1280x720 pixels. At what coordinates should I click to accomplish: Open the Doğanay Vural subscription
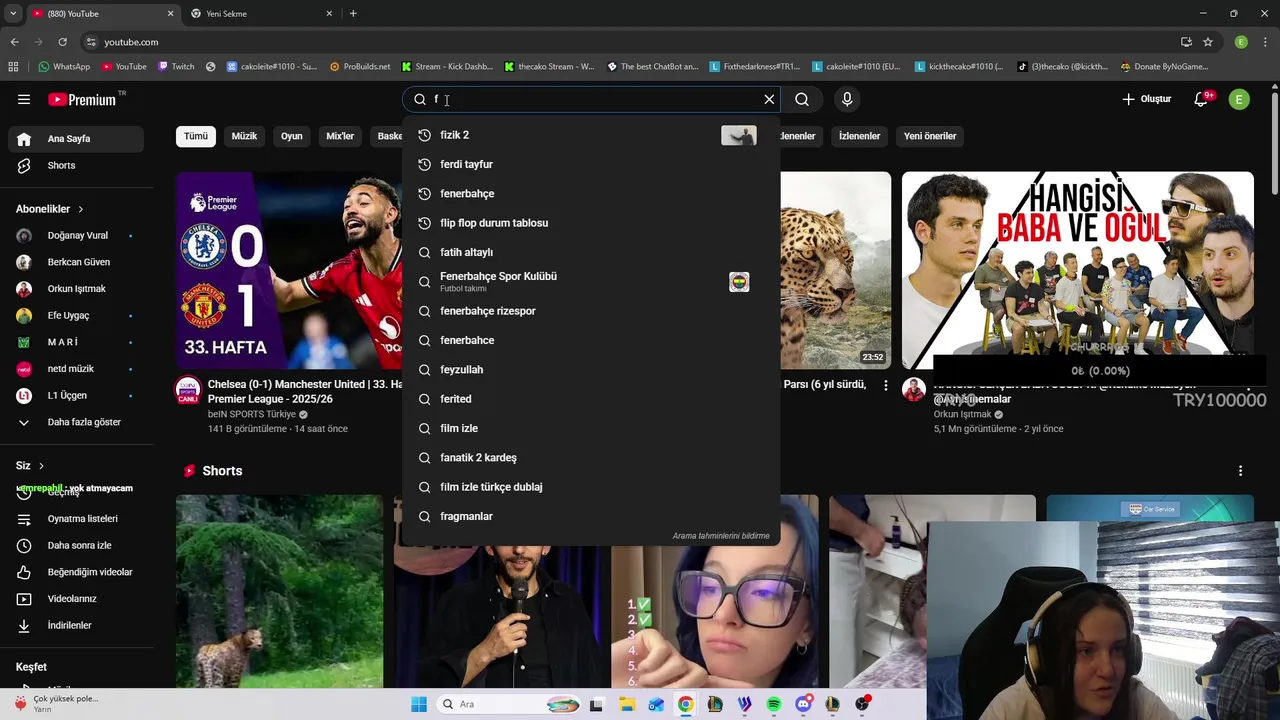76,235
